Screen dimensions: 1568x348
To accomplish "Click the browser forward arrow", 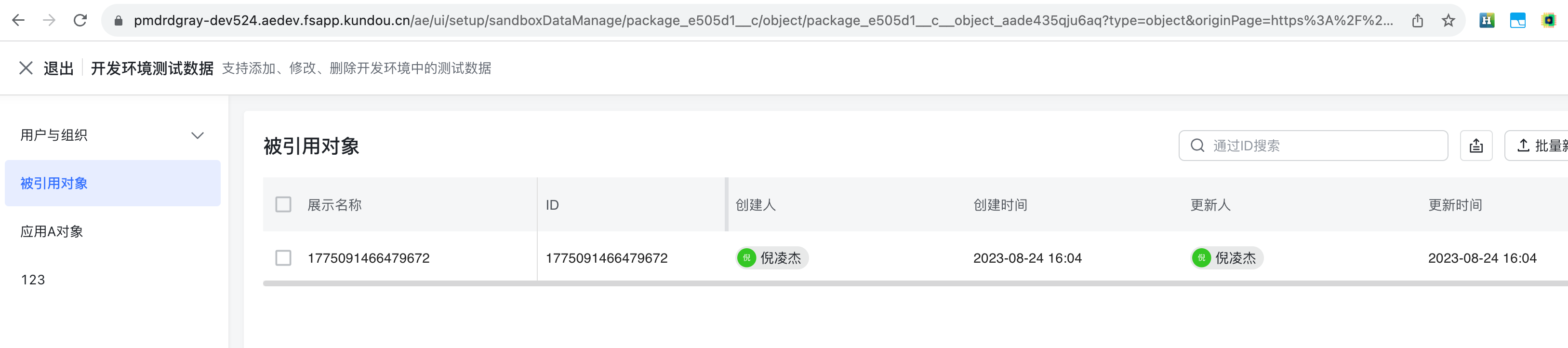I will (x=49, y=21).
